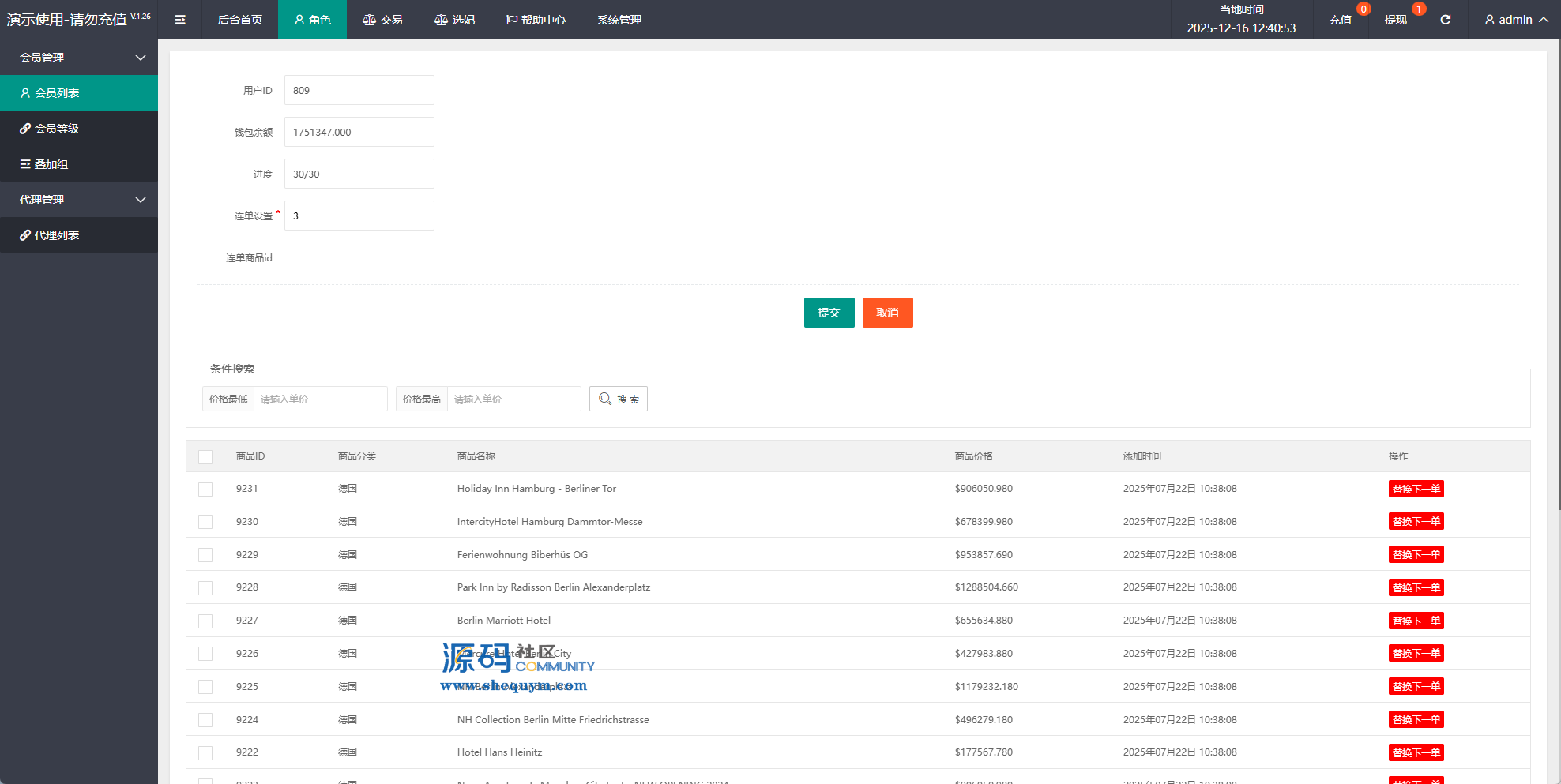Image resolution: width=1561 pixels, height=784 pixels.
Task: Tick the checkbox for product 9231
Action: point(205,490)
